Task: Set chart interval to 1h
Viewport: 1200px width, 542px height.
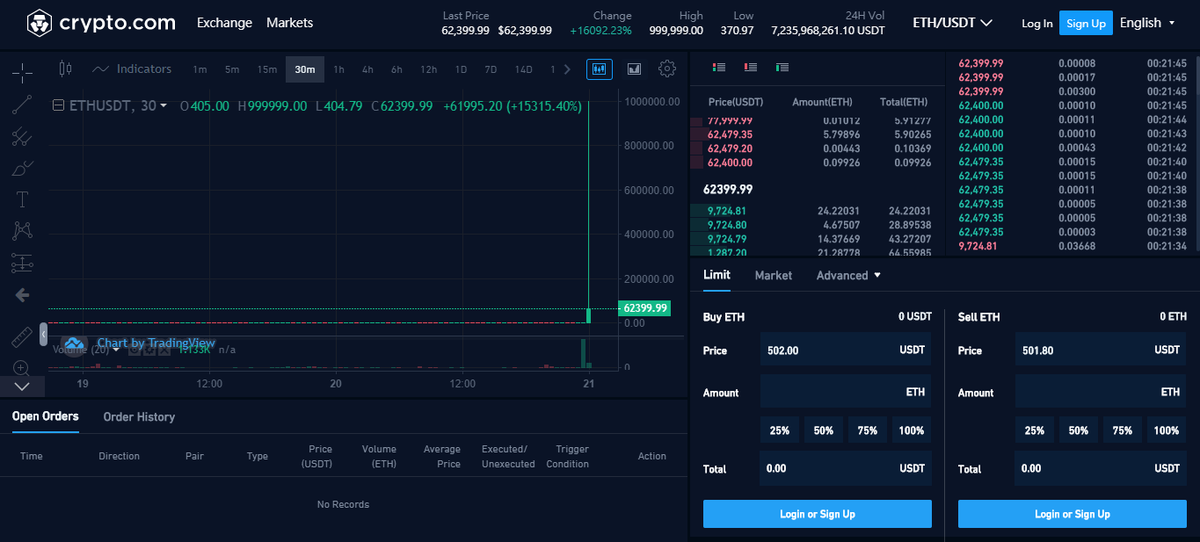Action: point(339,69)
